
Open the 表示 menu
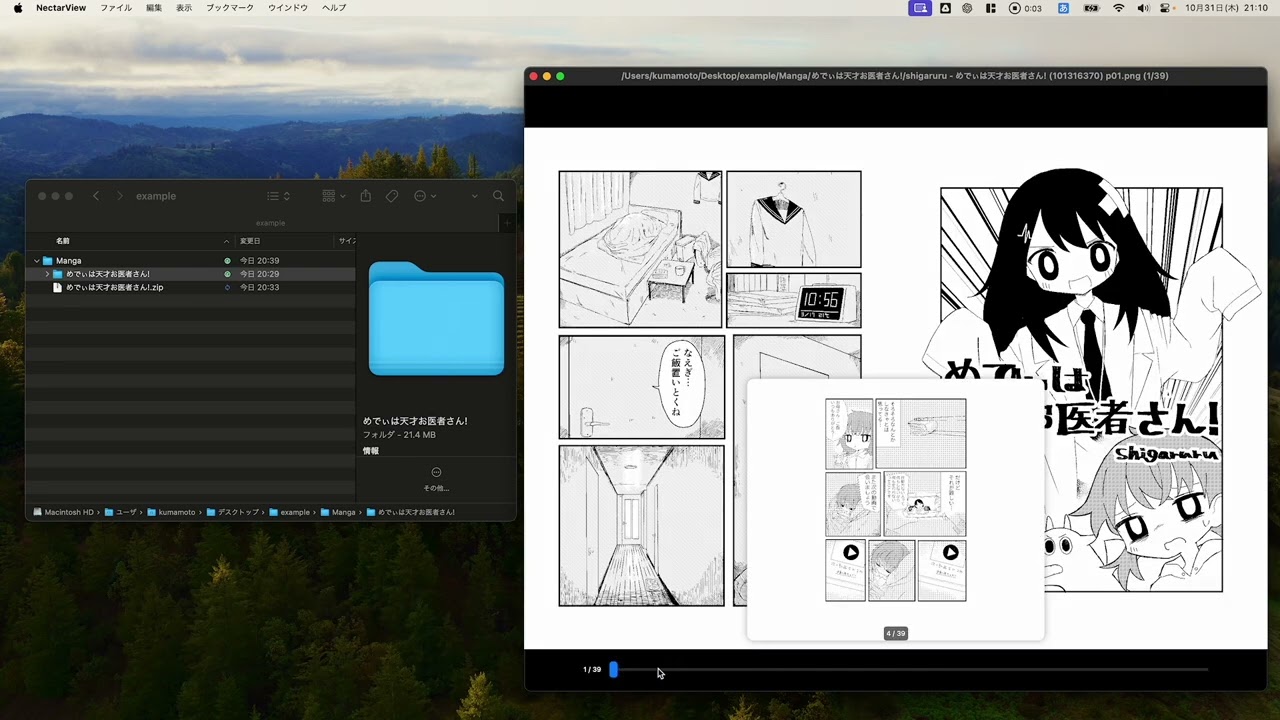click(x=184, y=8)
